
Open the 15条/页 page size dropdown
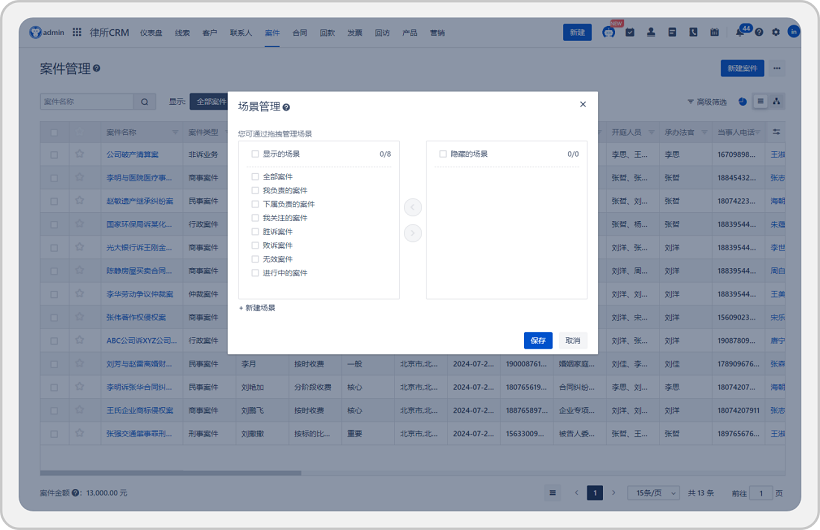click(653, 493)
